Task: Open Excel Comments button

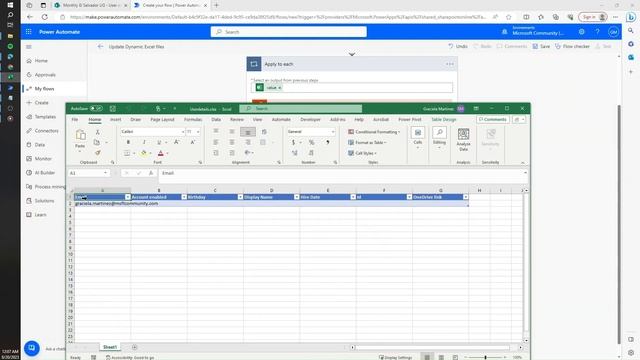Action: point(493,120)
